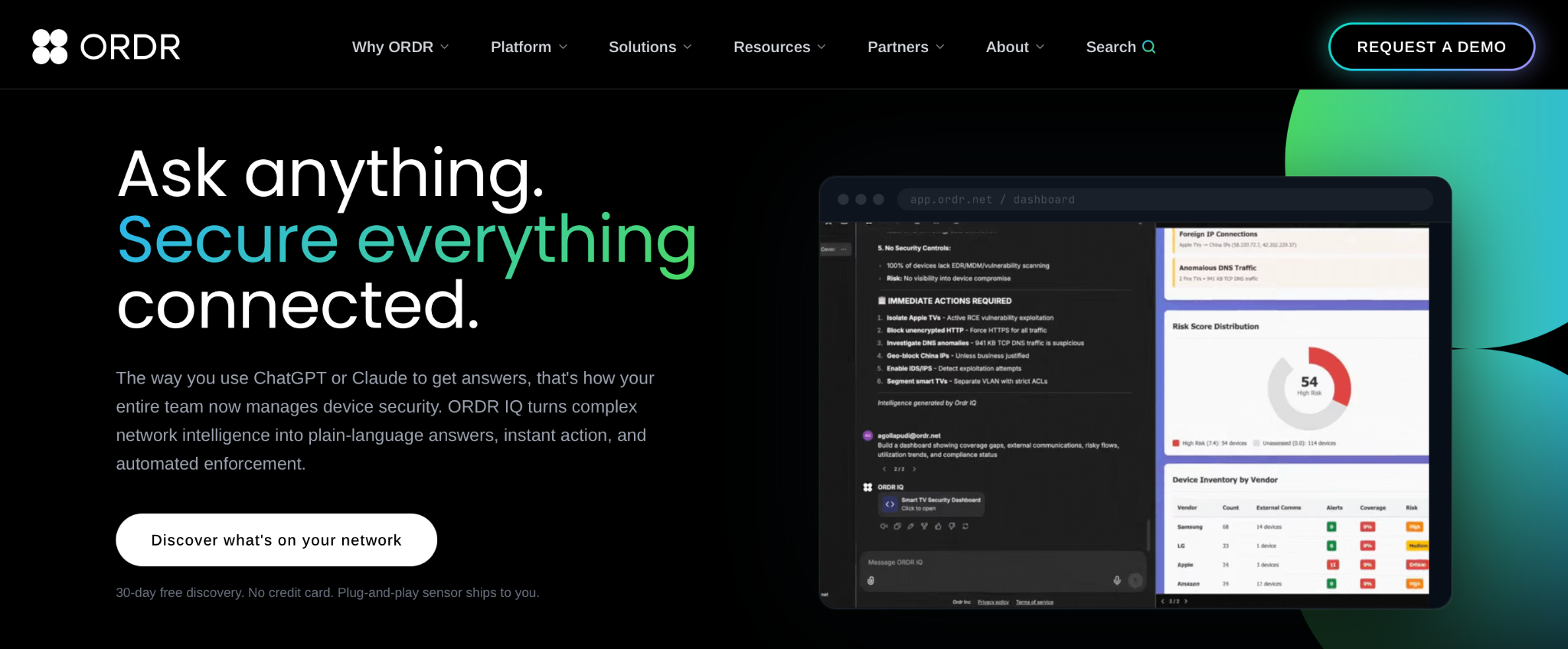Image resolution: width=1568 pixels, height=649 pixels.
Task: Click the Anomalous DNS Traffic alert
Action: pos(1300,272)
